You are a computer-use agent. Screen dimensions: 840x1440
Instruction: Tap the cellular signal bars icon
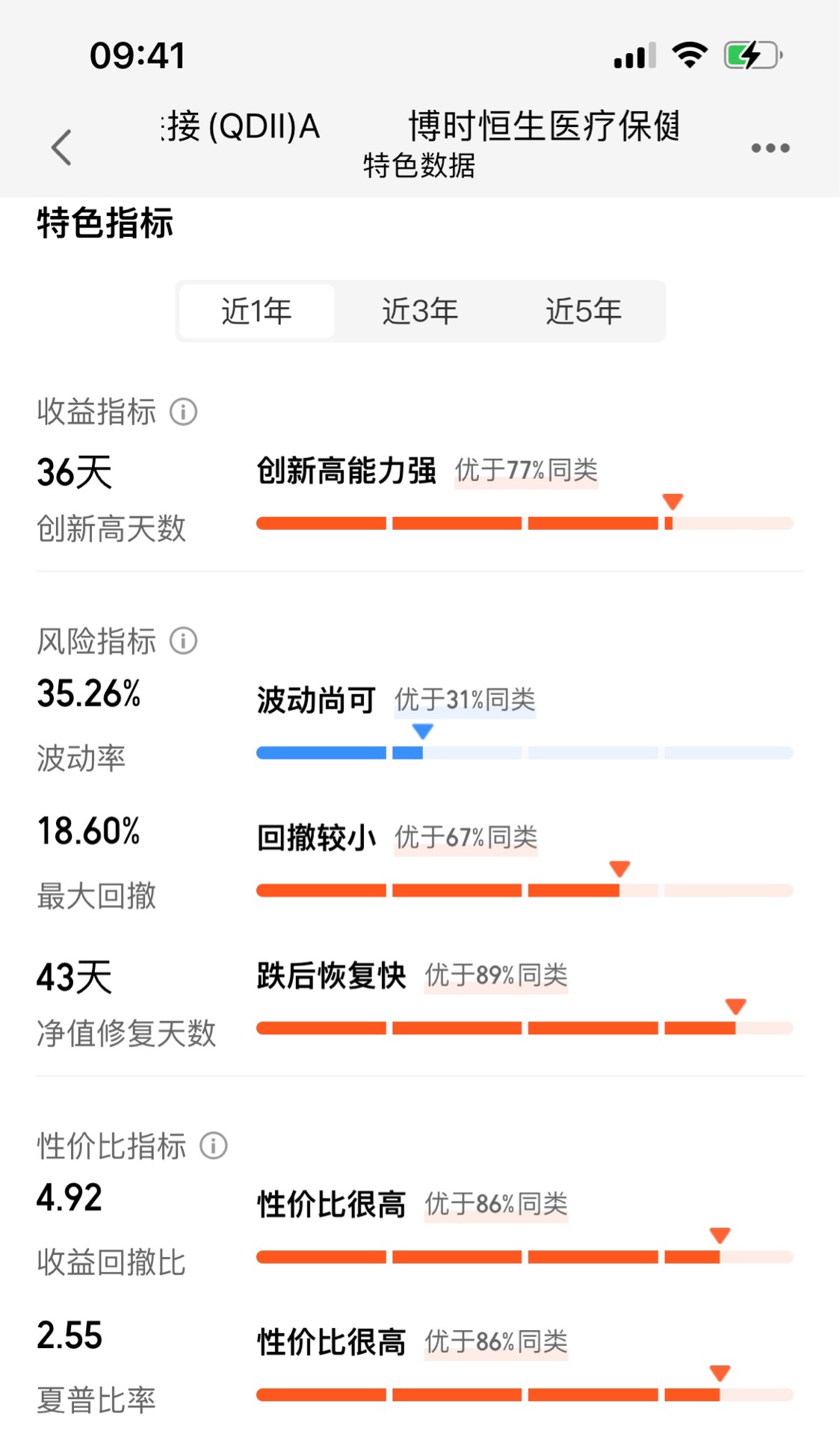pos(635,56)
